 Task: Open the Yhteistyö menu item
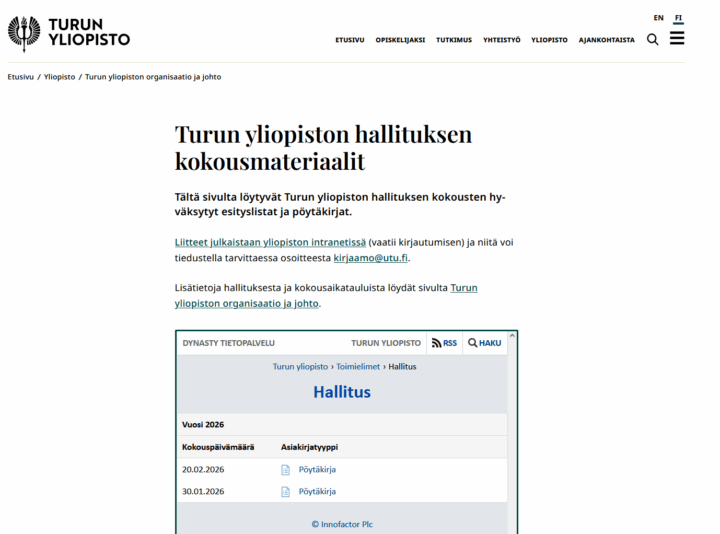tap(501, 40)
